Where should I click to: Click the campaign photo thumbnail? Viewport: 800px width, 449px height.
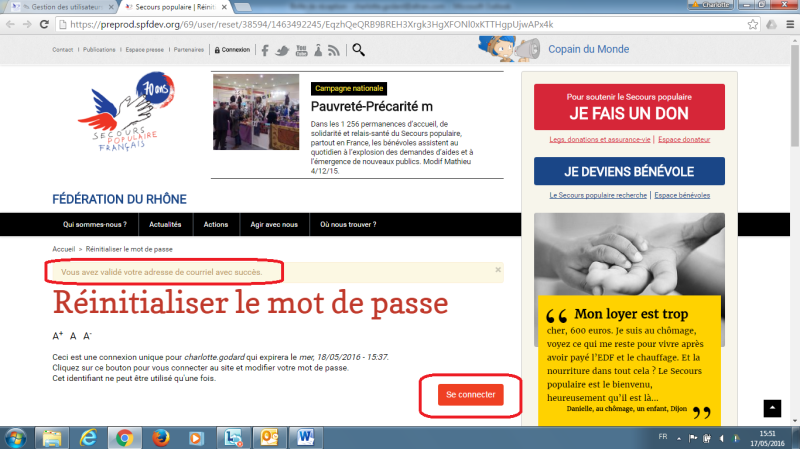256,112
